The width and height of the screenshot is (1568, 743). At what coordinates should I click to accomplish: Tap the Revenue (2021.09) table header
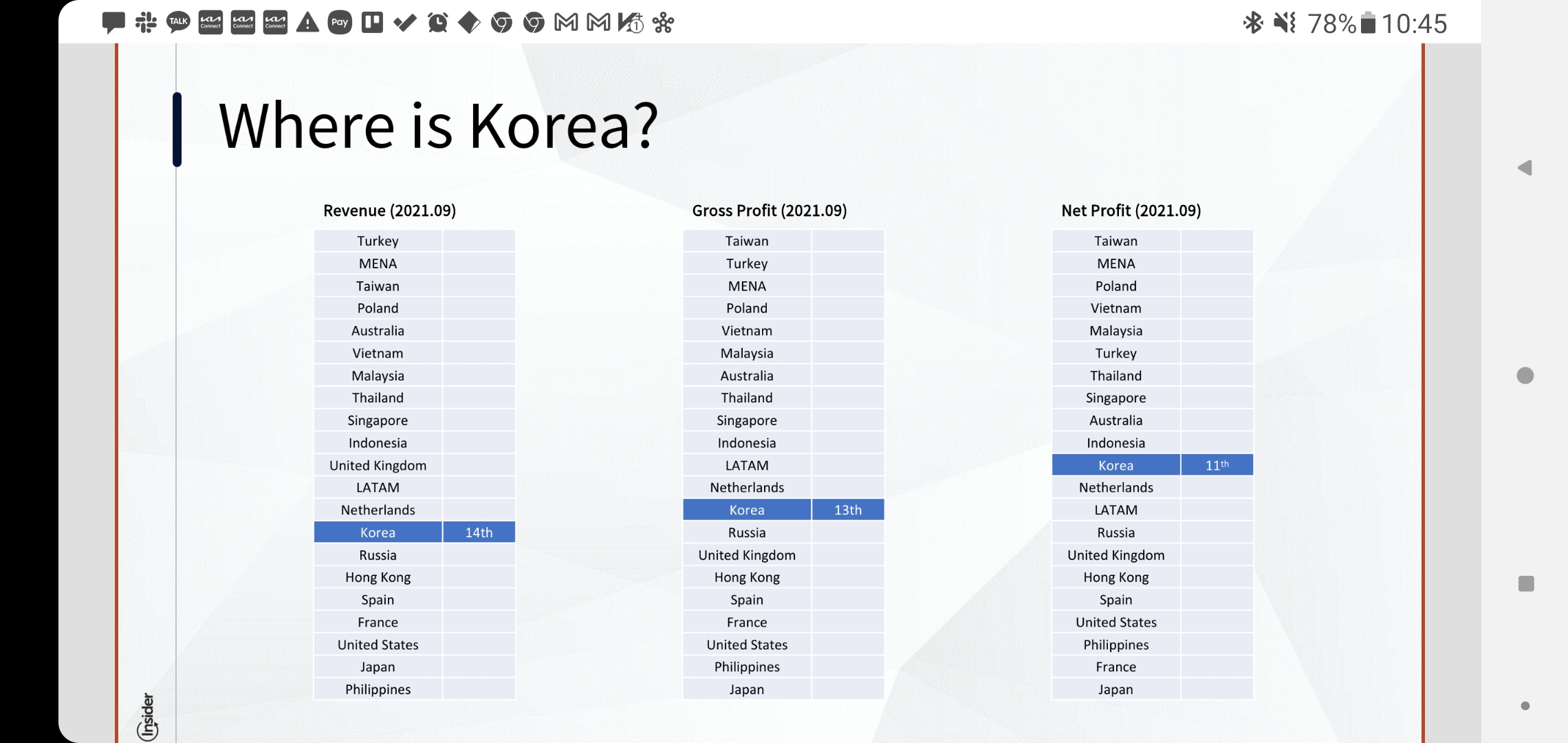pos(389,211)
